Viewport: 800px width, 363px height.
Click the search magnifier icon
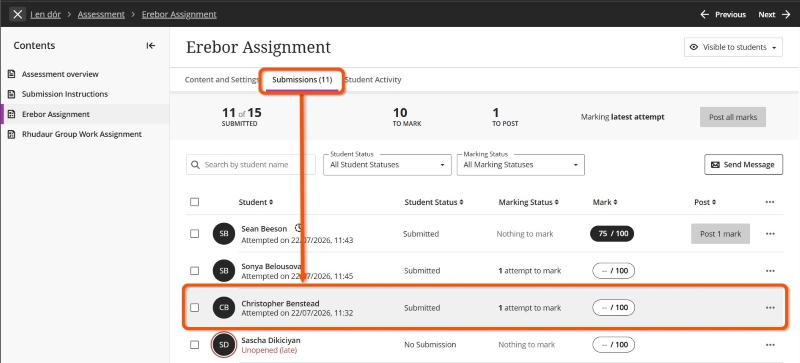195,165
